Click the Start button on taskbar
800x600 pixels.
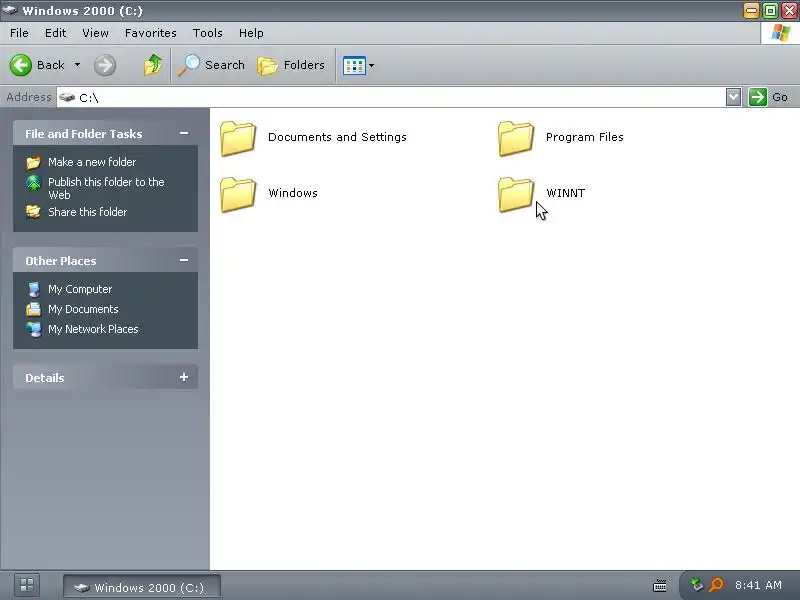tap(27, 585)
